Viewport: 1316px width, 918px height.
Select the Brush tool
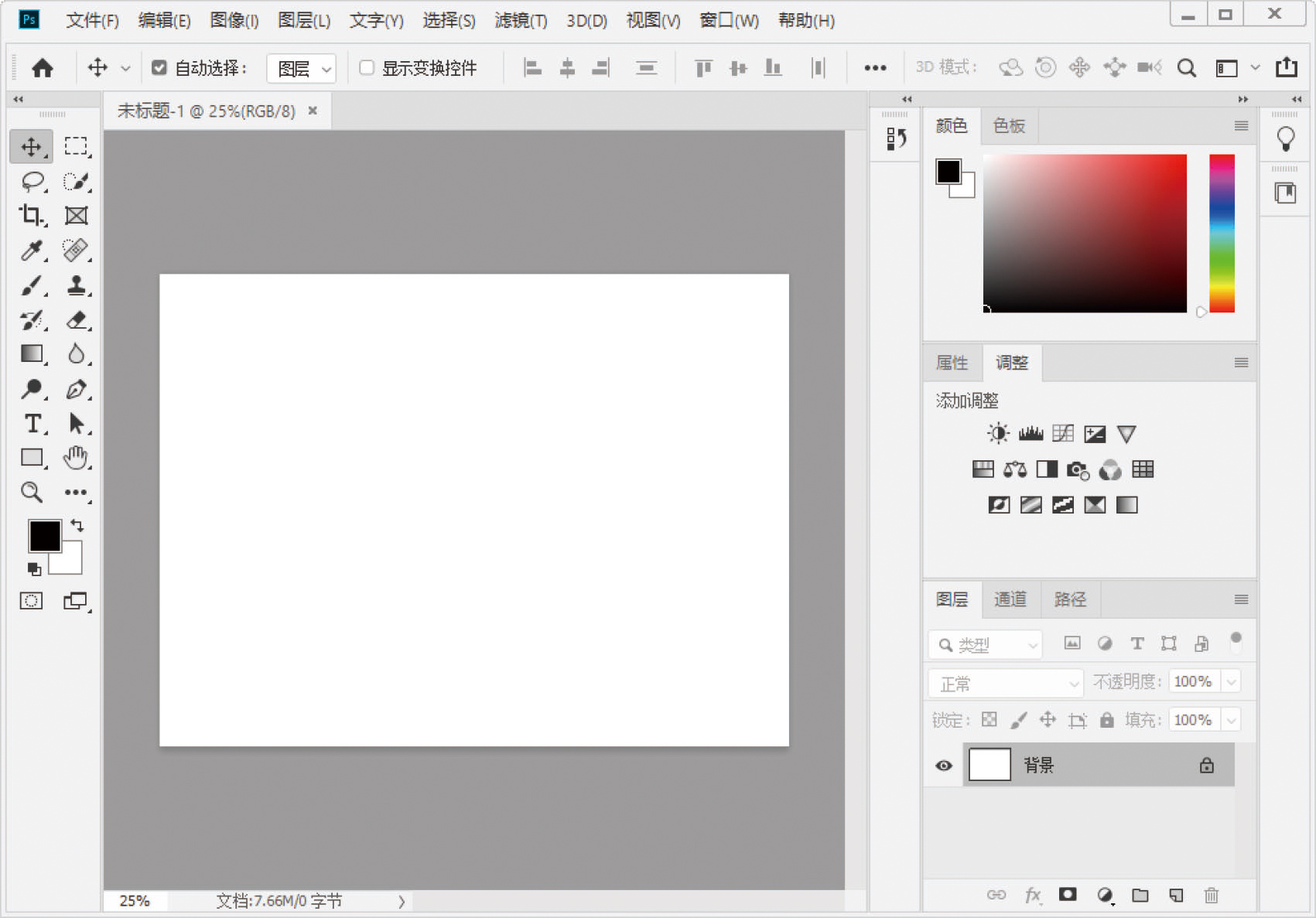tap(32, 285)
